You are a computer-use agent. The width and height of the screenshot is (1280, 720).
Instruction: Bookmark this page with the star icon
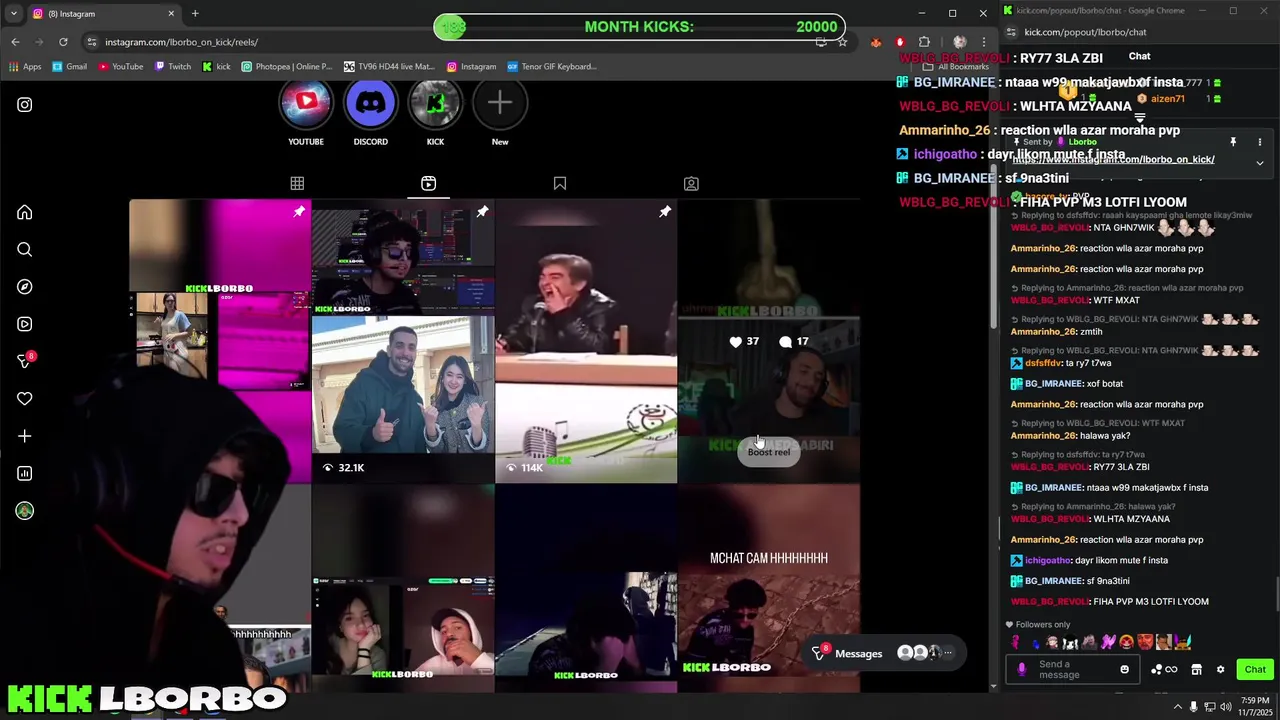[843, 42]
